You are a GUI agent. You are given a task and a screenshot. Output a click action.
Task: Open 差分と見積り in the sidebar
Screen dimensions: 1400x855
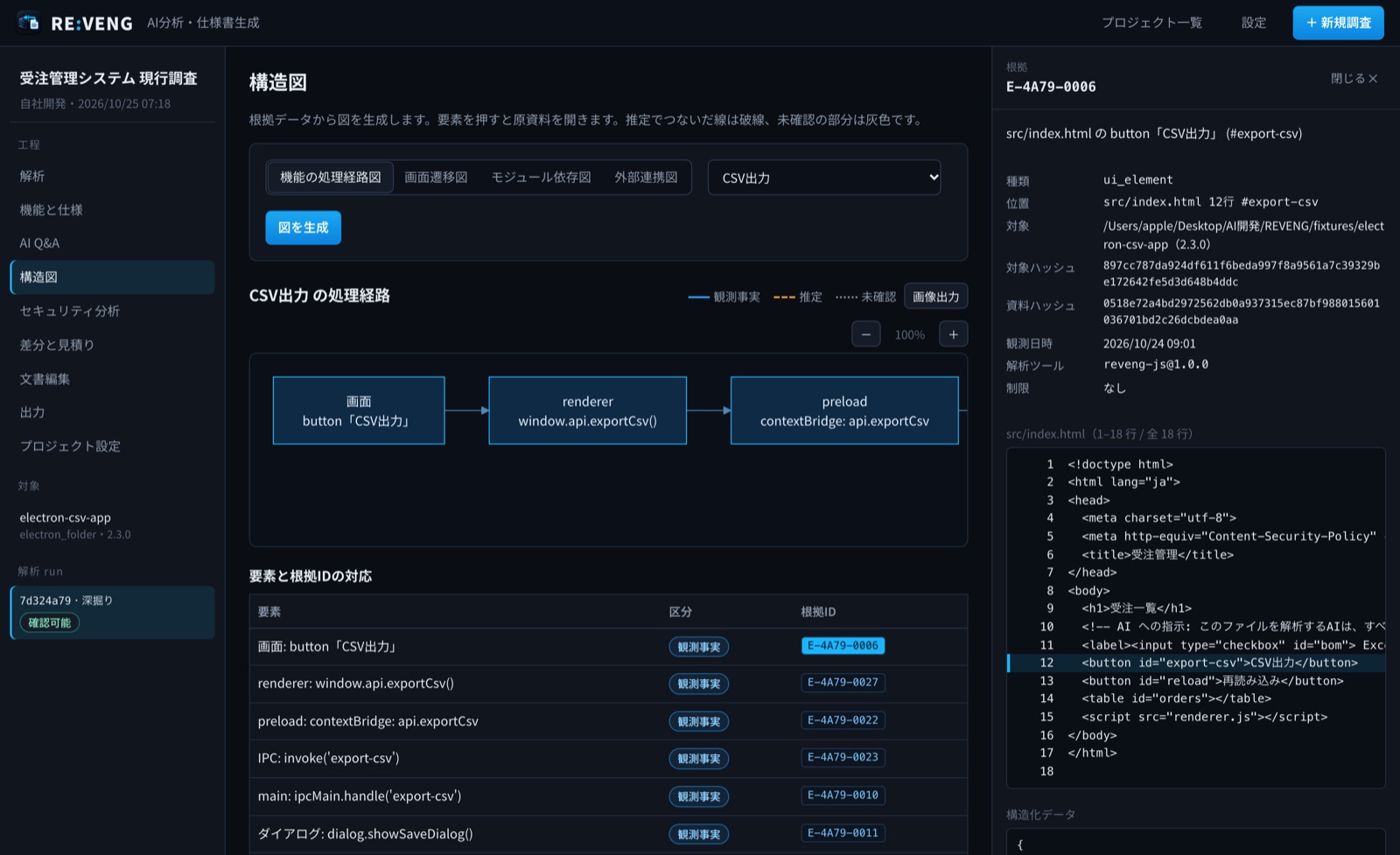tap(112, 345)
